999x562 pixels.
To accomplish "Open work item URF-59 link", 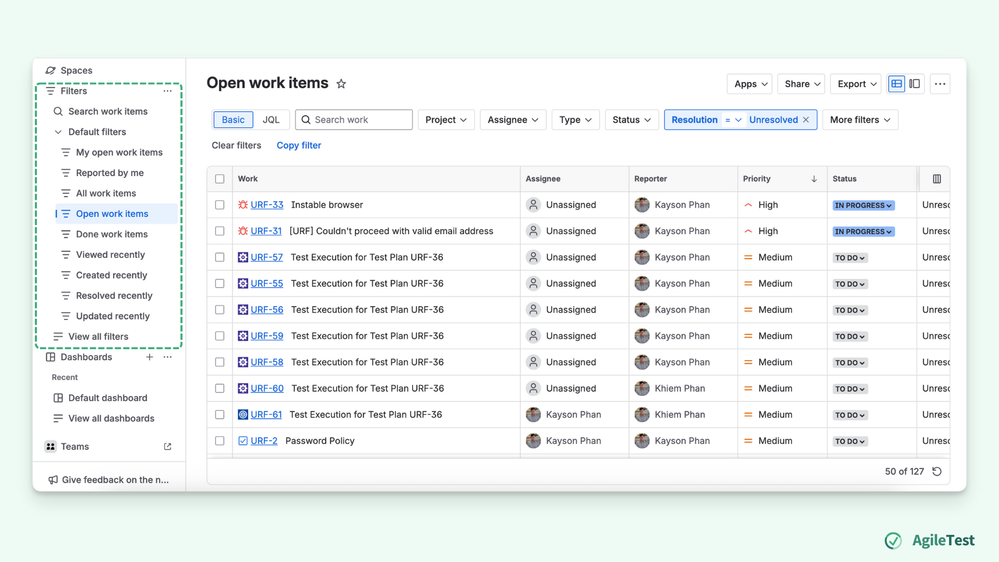I will click(266, 336).
